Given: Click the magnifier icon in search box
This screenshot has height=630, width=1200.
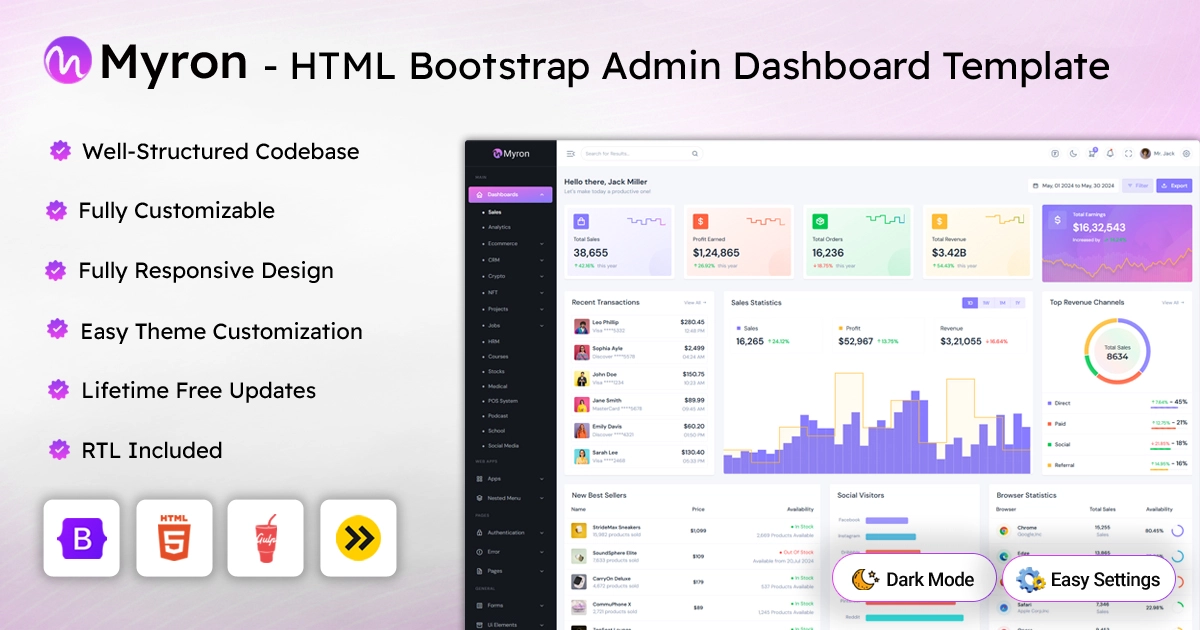Looking at the screenshot, I should pos(693,154).
